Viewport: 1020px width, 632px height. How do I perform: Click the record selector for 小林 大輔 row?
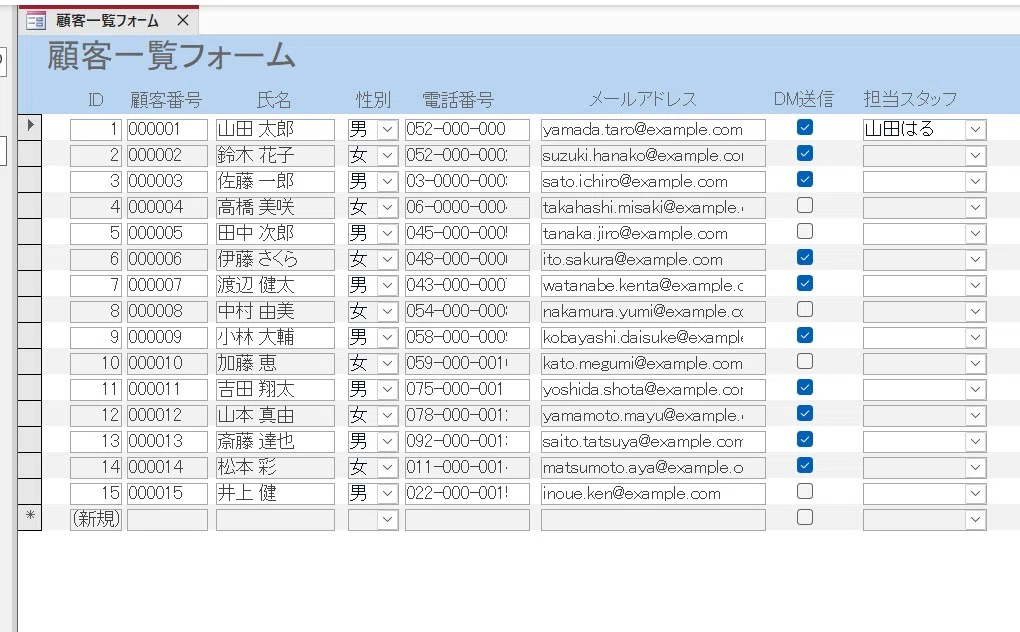click(30, 337)
